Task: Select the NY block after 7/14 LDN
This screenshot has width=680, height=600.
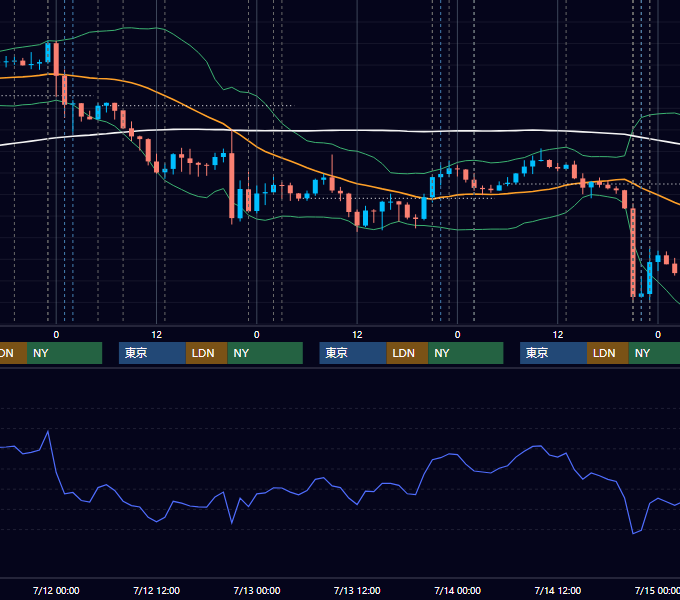Action: tap(654, 353)
